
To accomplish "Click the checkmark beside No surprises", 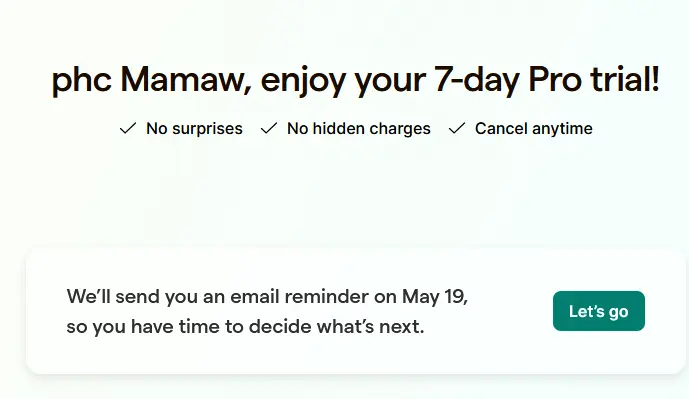I will tap(128, 128).
